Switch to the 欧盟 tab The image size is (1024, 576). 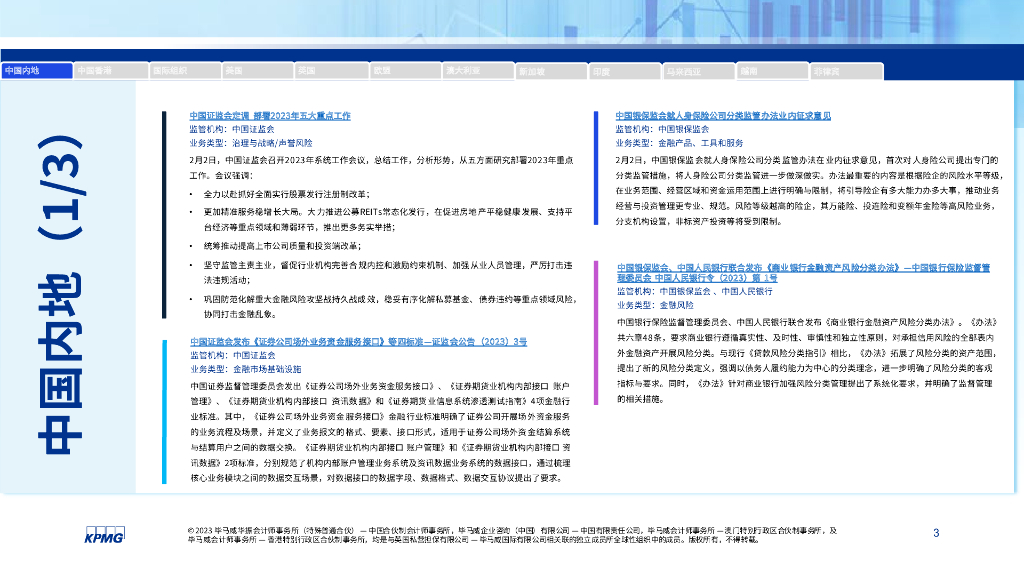pos(405,71)
